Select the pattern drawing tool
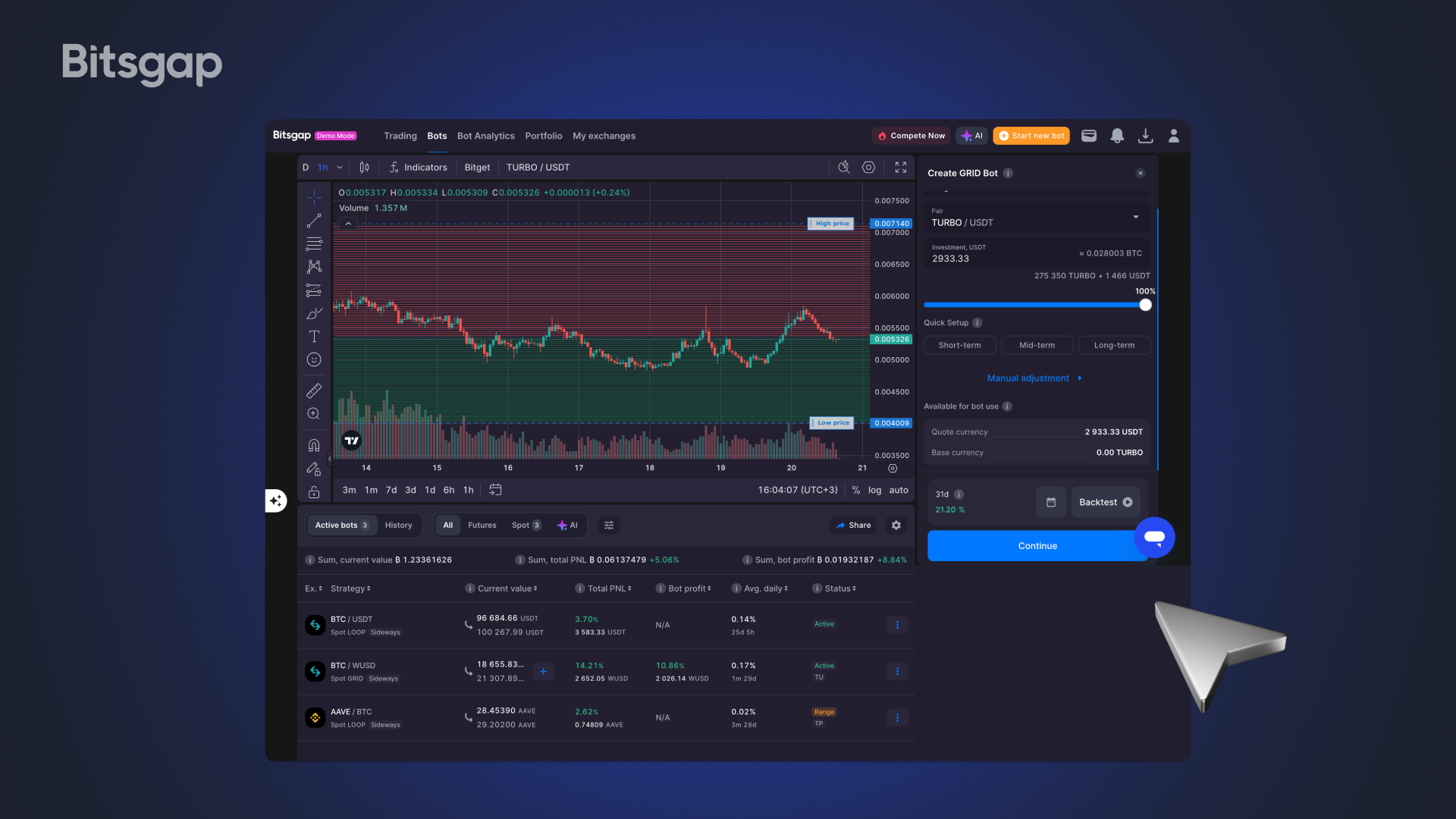This screenshot has height=819, width=1456. tap(314, 267)
